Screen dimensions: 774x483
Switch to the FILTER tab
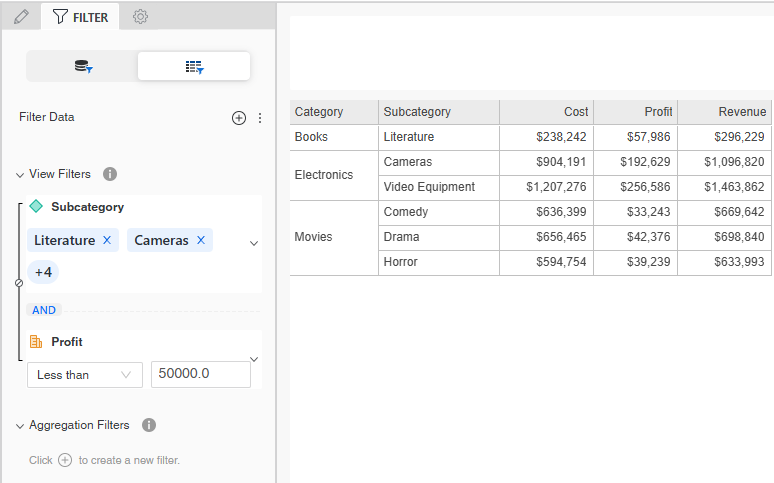pyautogui.click(x=80, y=17)
